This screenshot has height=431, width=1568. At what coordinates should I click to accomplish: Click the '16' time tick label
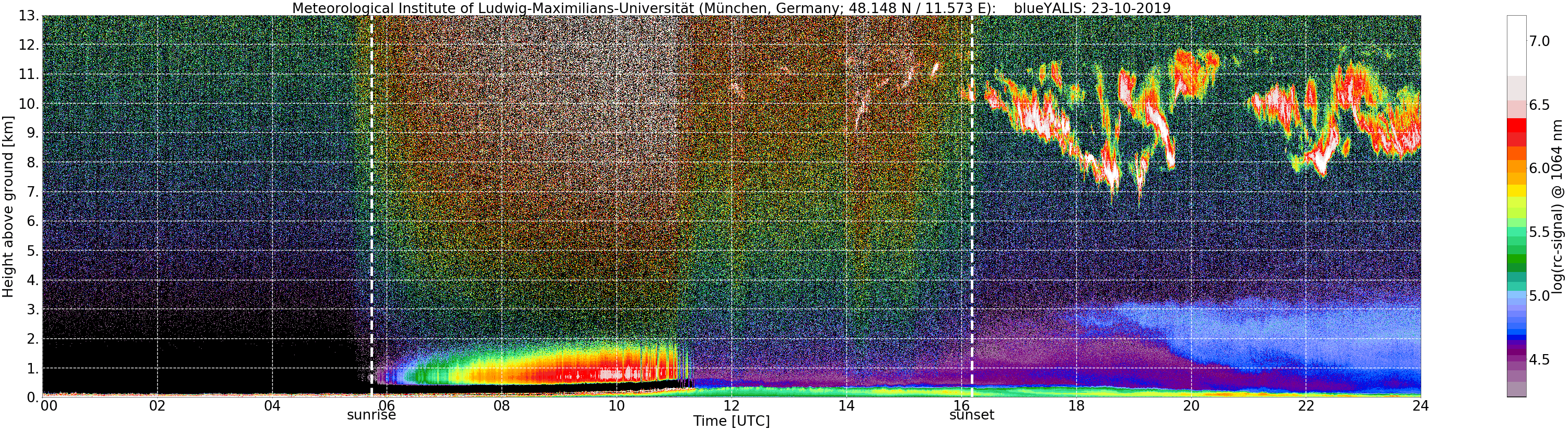pyautogui.click(x=961, y=405)
